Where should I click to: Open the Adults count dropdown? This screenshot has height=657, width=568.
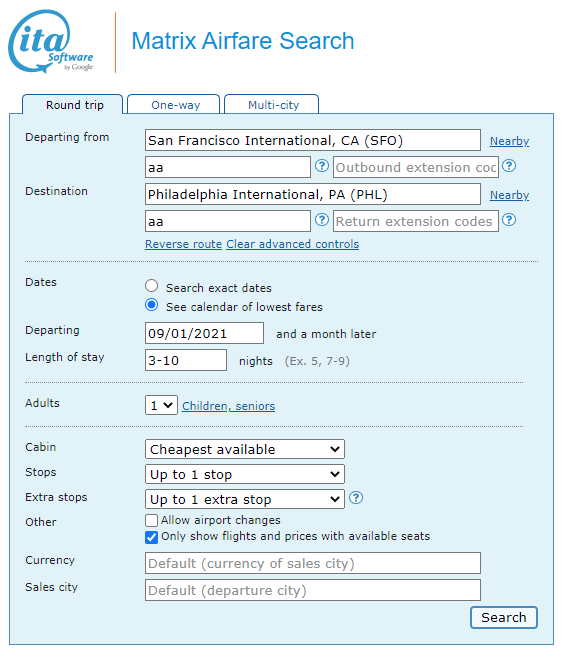pyautogui.click(x=161, y=405)
